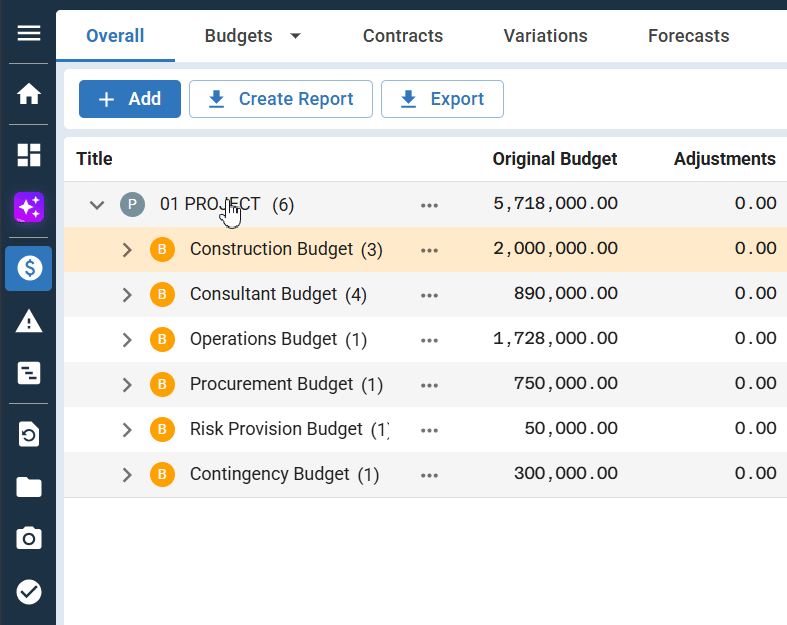Click the purple AI sparkle icon
787x625 pixels.
tap(29, 208)
